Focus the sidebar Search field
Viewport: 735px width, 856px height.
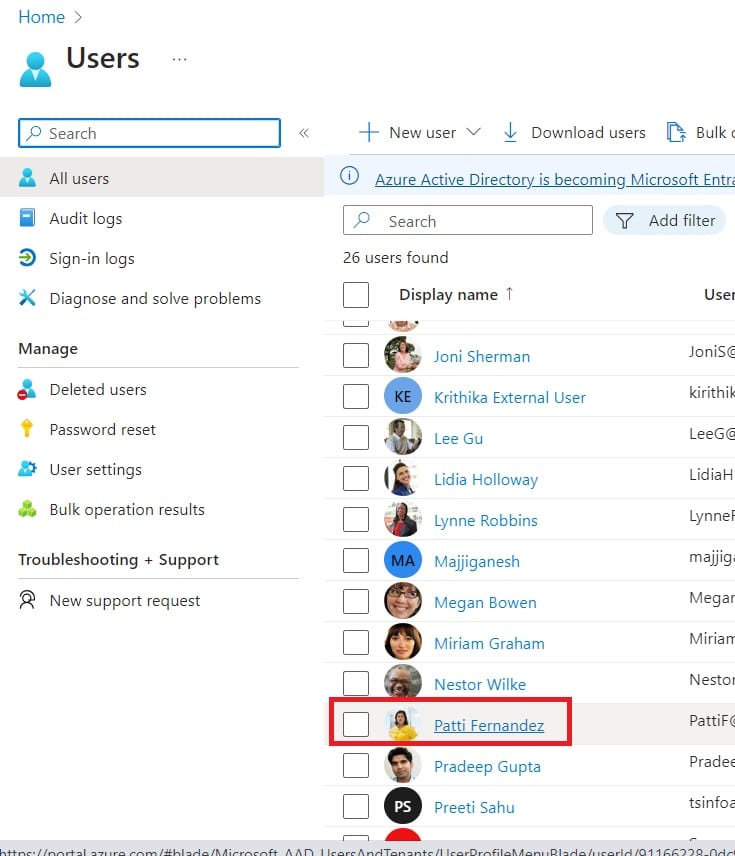point(149,133)
